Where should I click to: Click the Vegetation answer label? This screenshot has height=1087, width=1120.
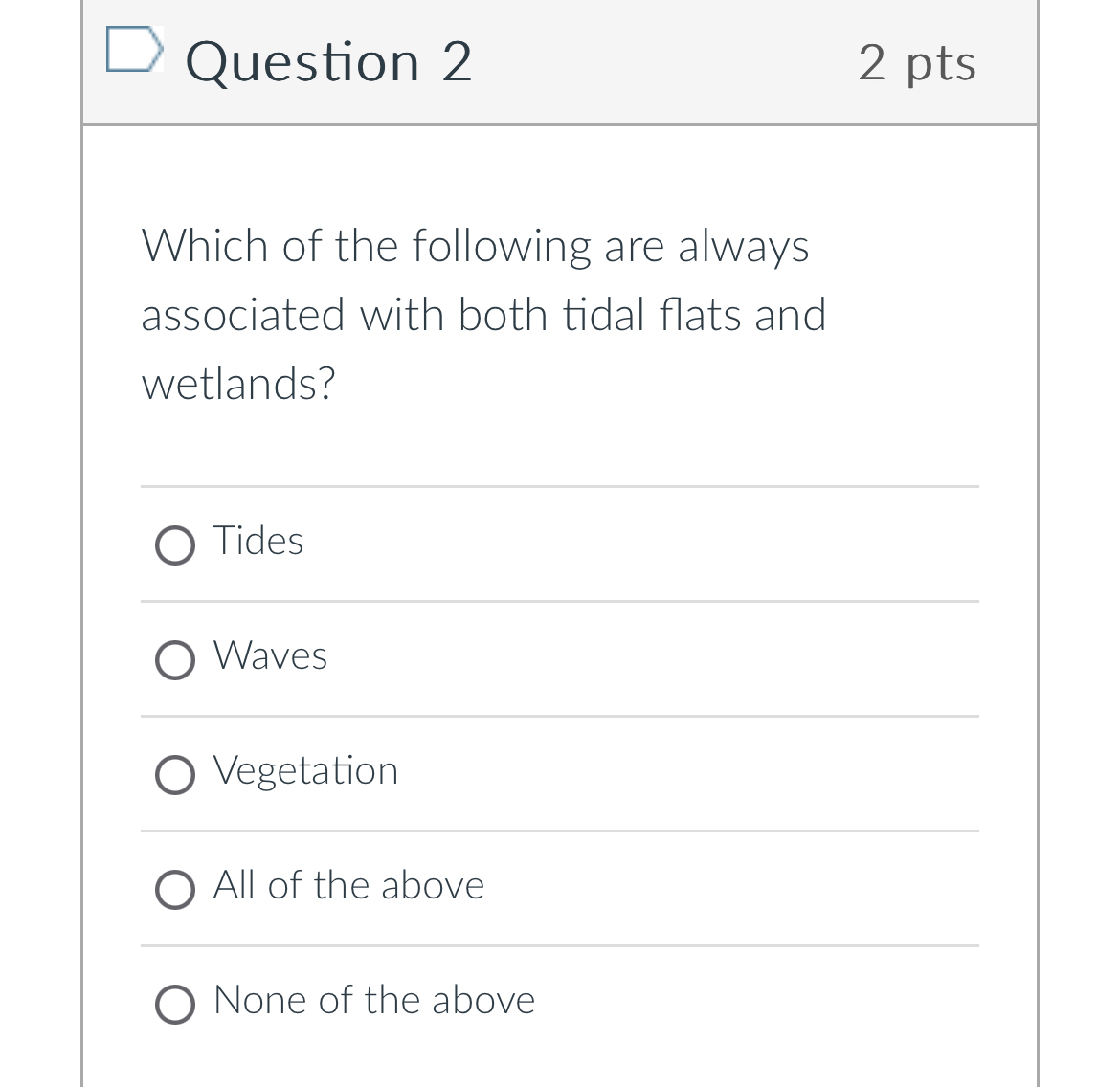click(x=305, y=771)
